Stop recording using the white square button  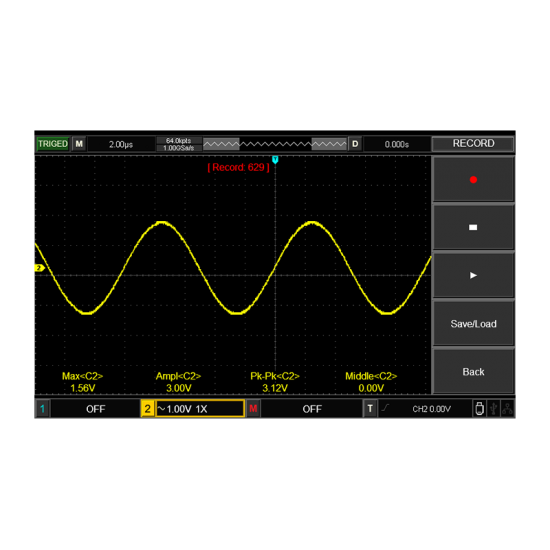point(474,227)
